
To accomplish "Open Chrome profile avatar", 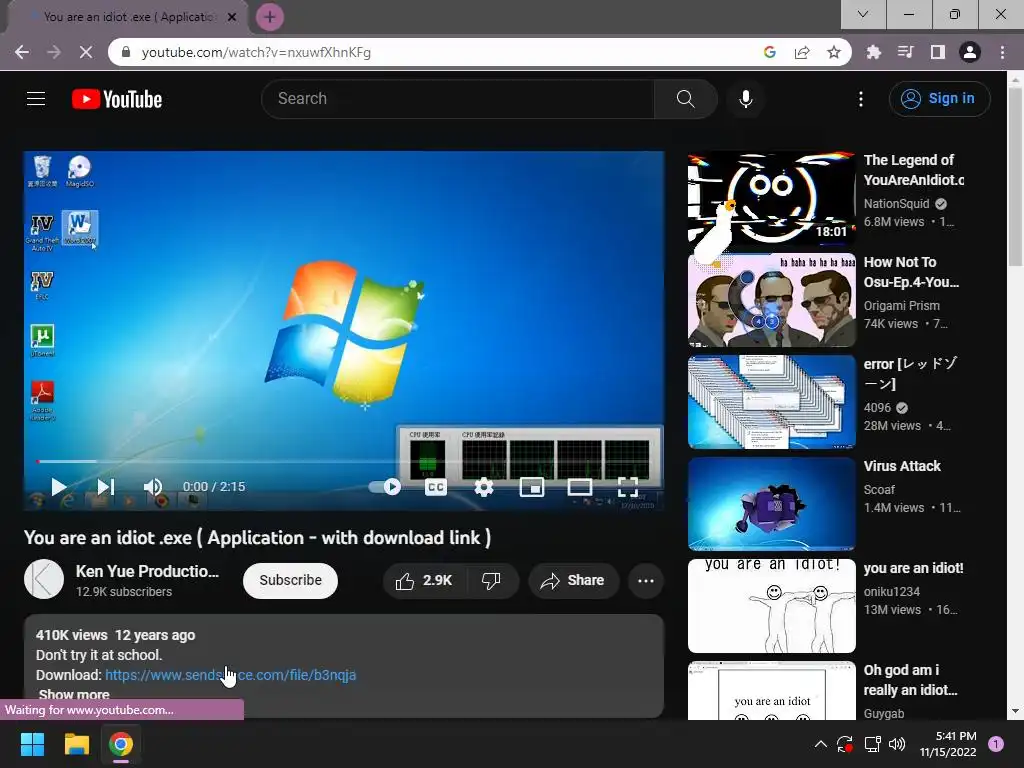I will coord(970,52).
